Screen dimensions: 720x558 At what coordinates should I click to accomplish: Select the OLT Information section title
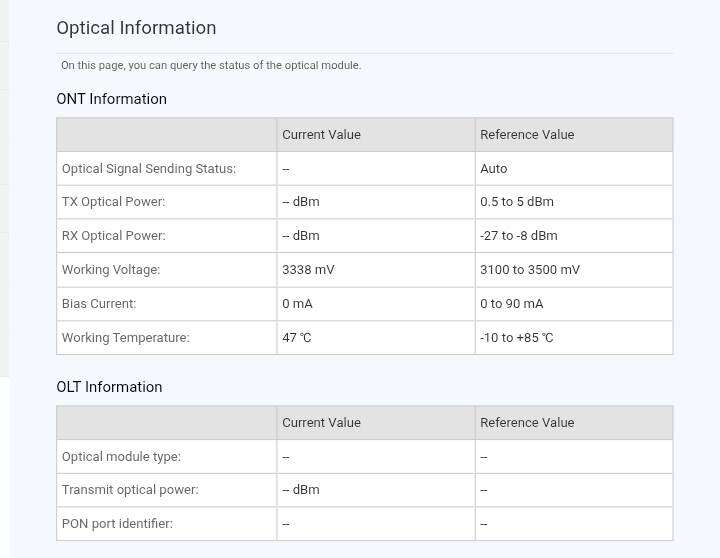109,387
